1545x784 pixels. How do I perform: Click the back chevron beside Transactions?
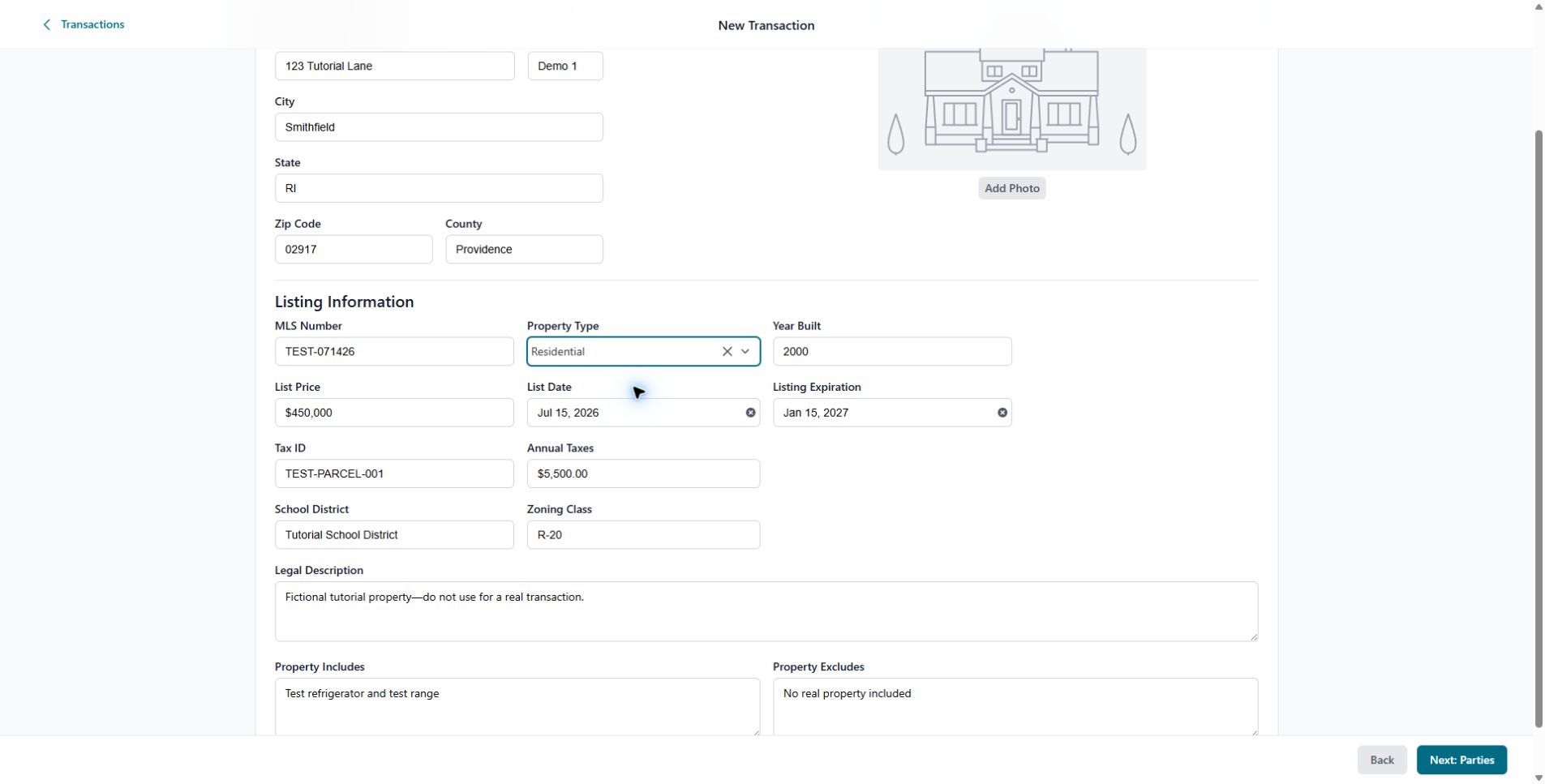coord(47,25)
